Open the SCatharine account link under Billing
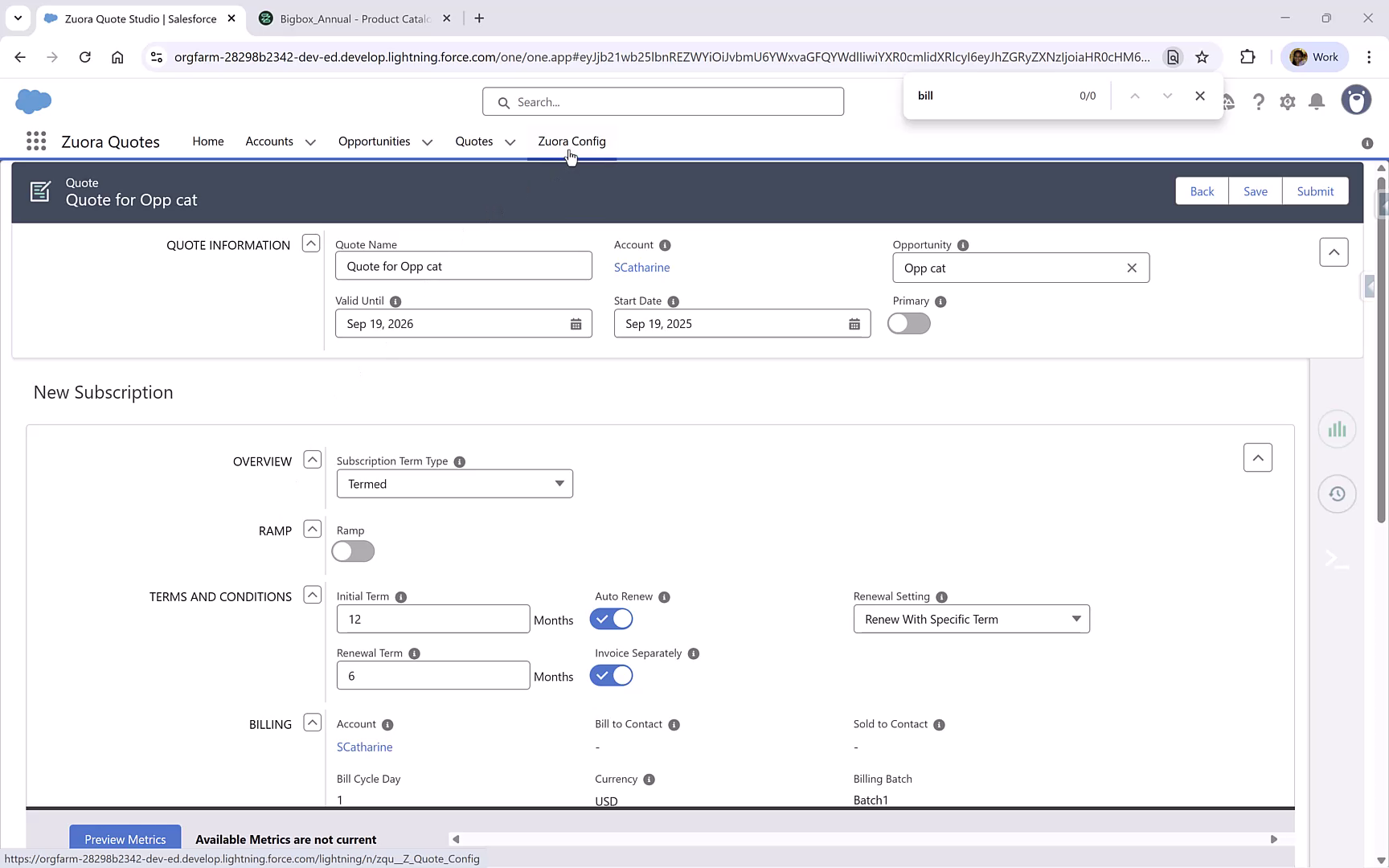The height and width of the screenshot is (868, 1389). (364, 747)
